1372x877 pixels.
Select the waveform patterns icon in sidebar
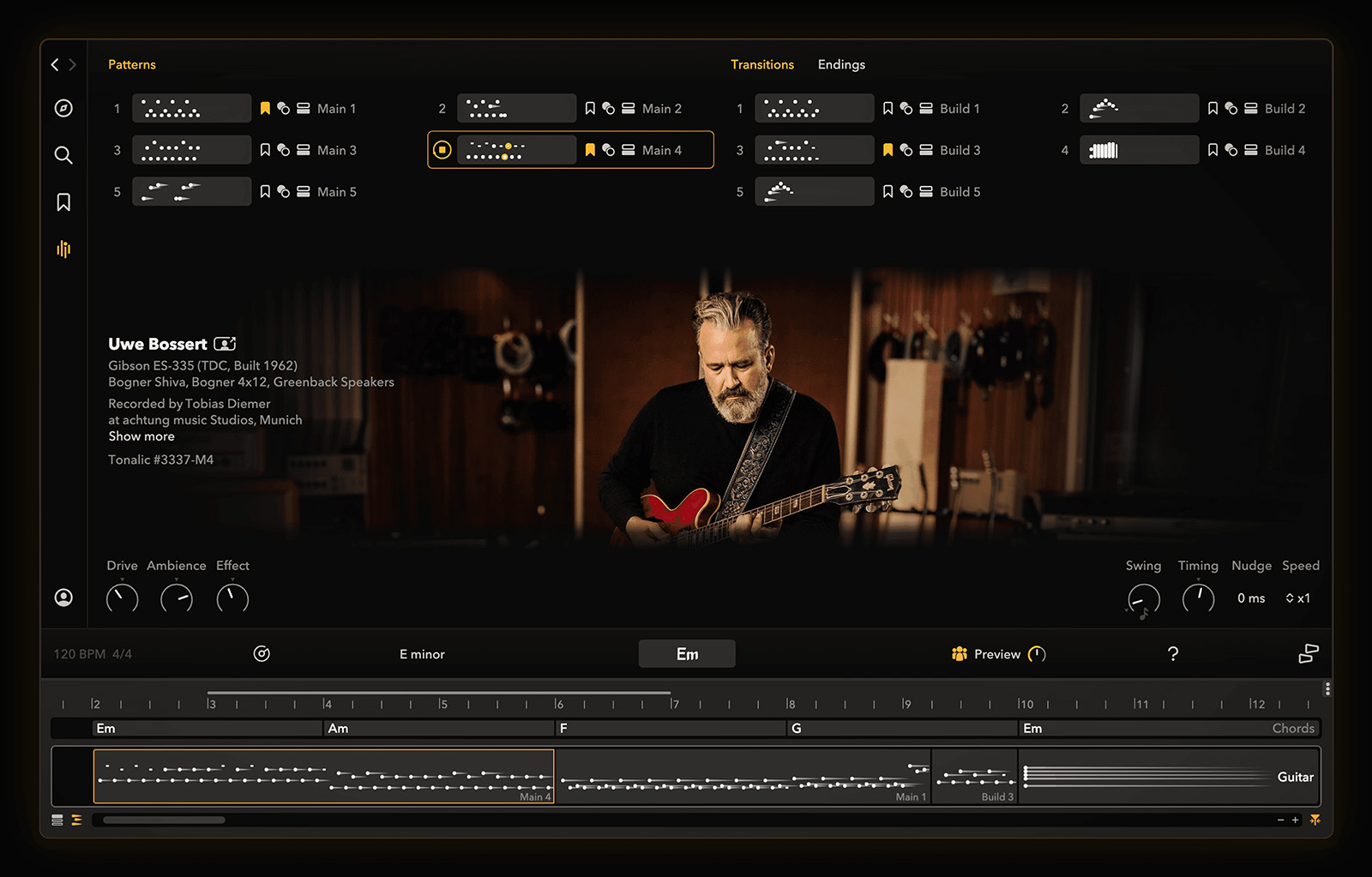click(63, 249)
